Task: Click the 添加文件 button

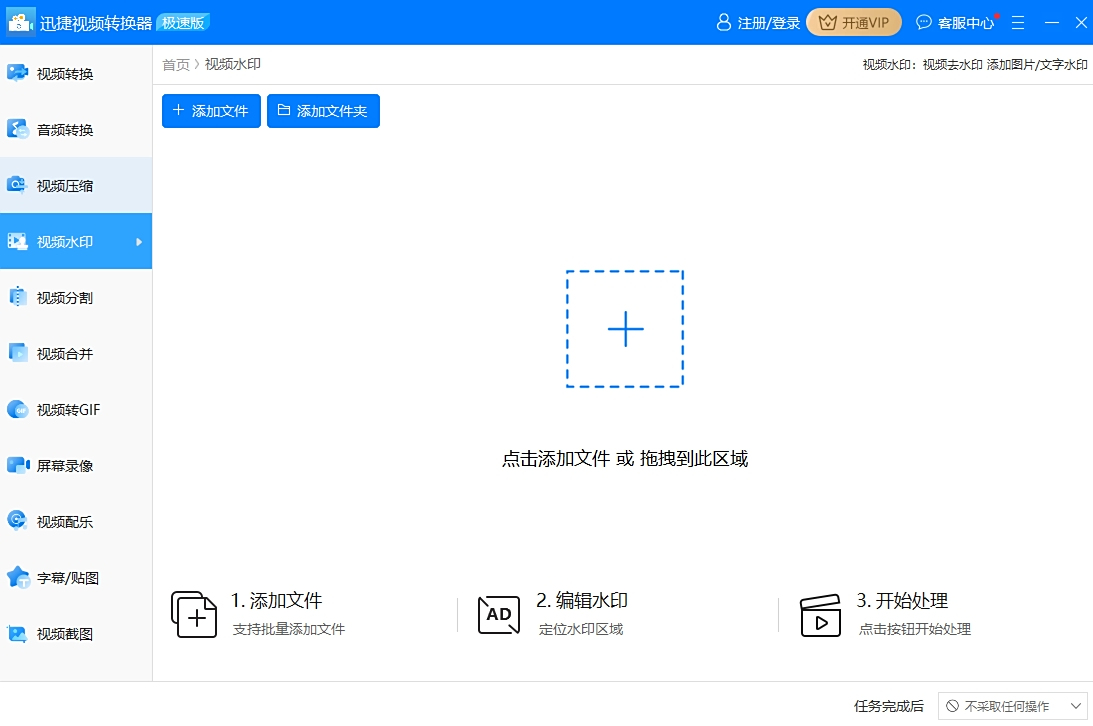Action: 210,111
